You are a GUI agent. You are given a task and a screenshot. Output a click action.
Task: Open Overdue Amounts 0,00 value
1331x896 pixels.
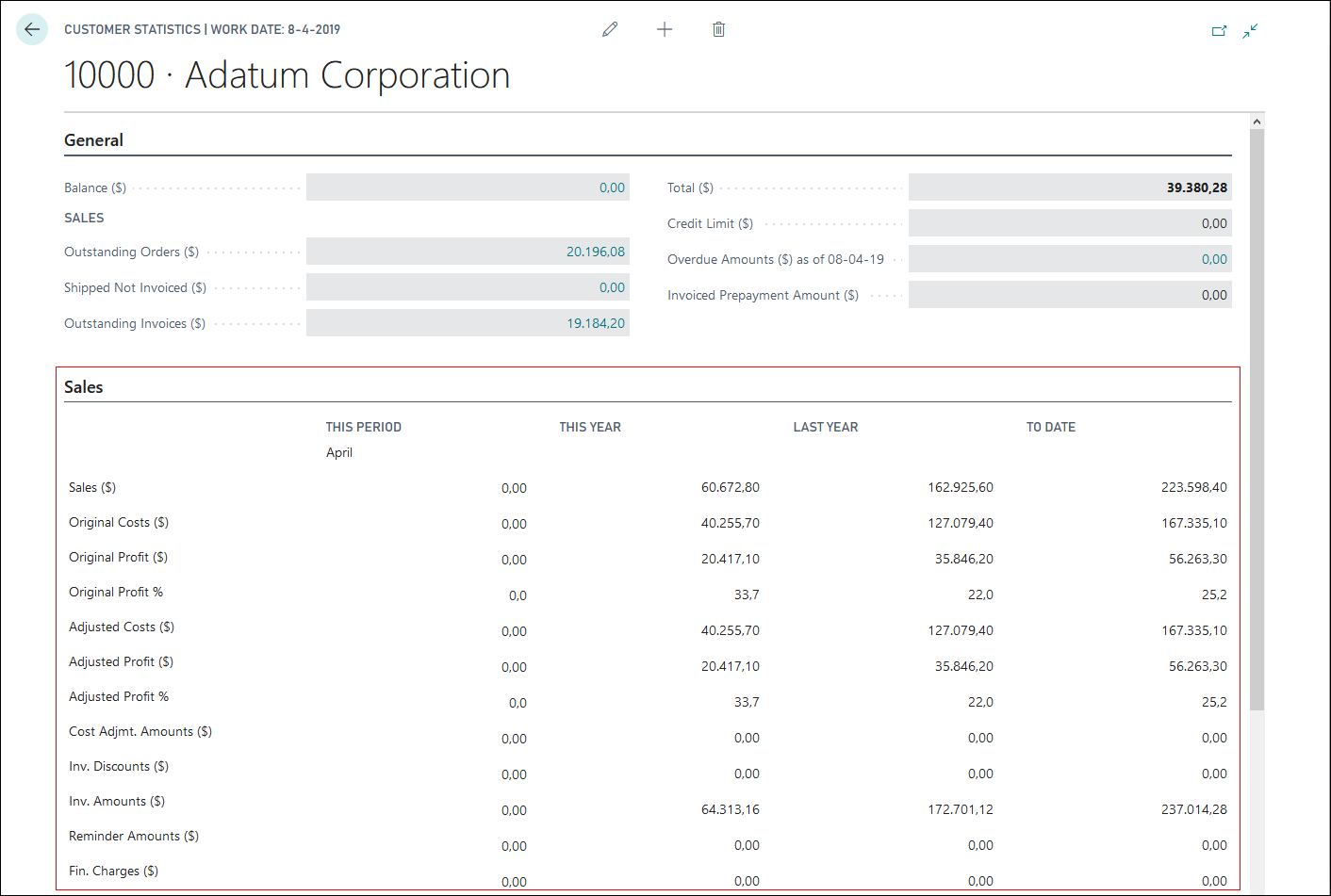click(x=1214, y=259)
